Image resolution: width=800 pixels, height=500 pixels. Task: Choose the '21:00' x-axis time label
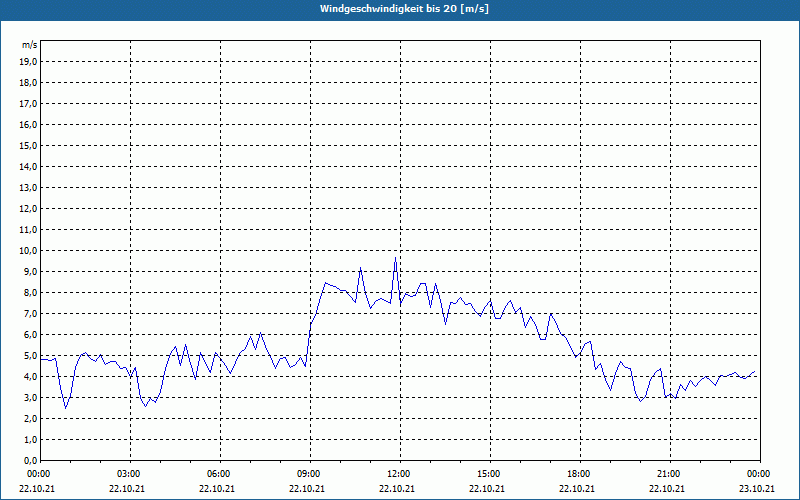pyautogui.click(x=670, y=474)
